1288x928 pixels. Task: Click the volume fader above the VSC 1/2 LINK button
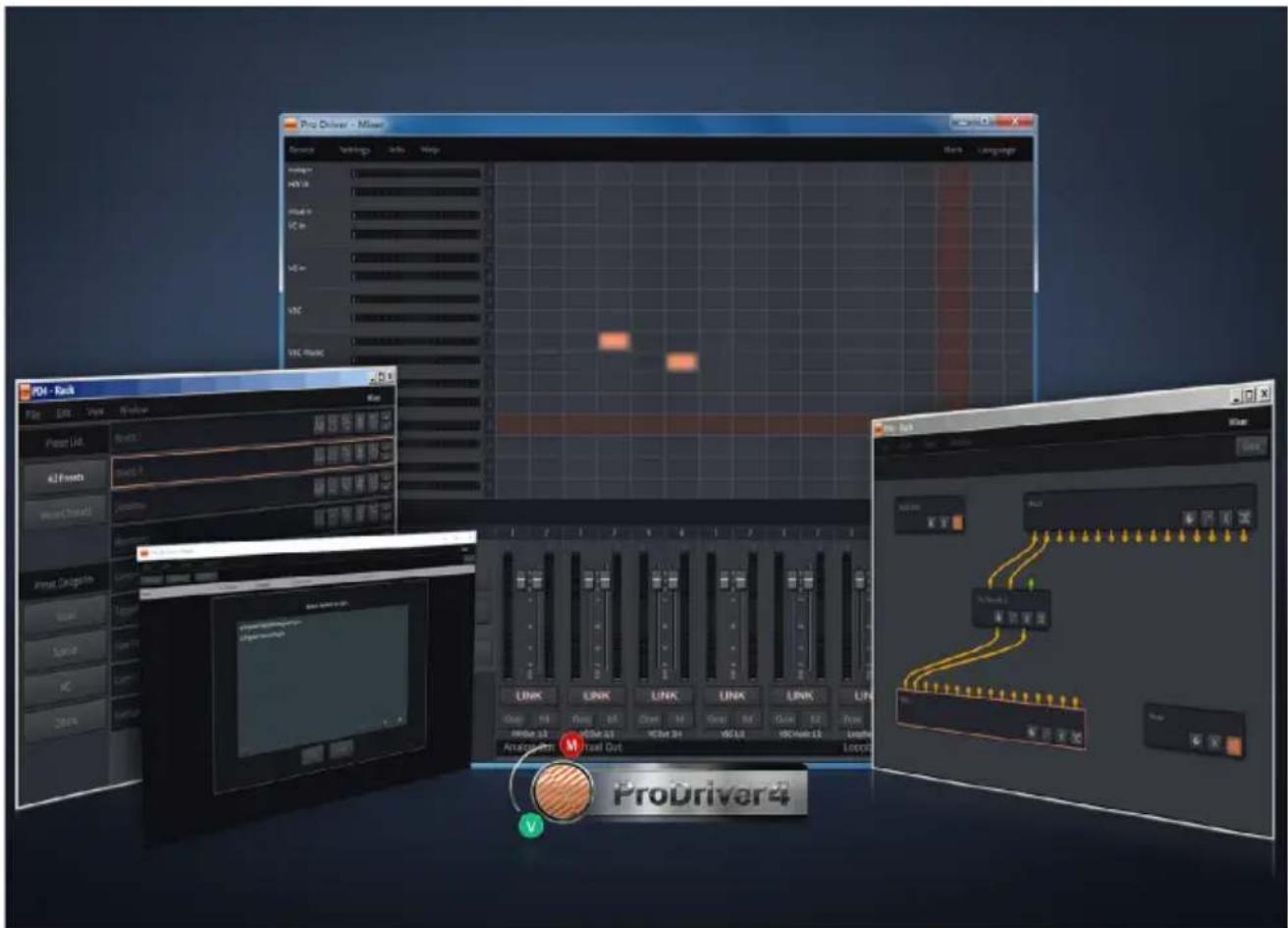coord(732,580)
